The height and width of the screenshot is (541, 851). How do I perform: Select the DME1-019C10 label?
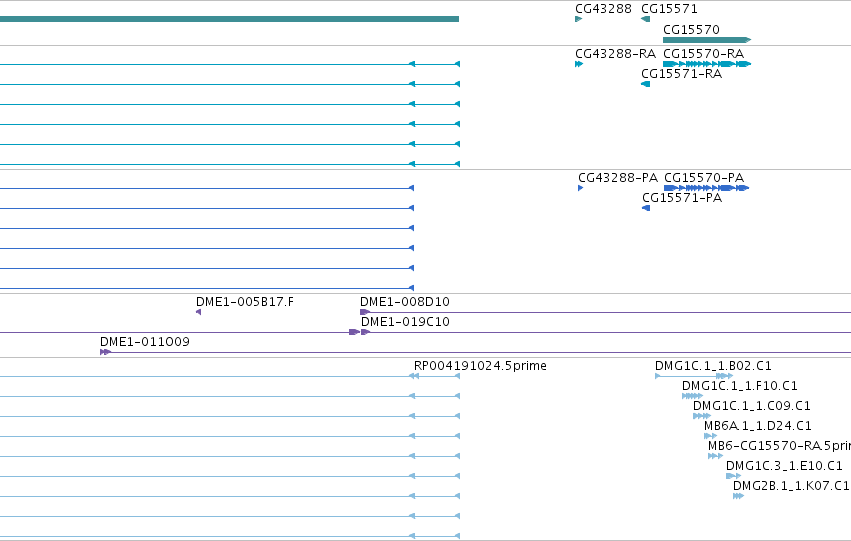point(405,322)
